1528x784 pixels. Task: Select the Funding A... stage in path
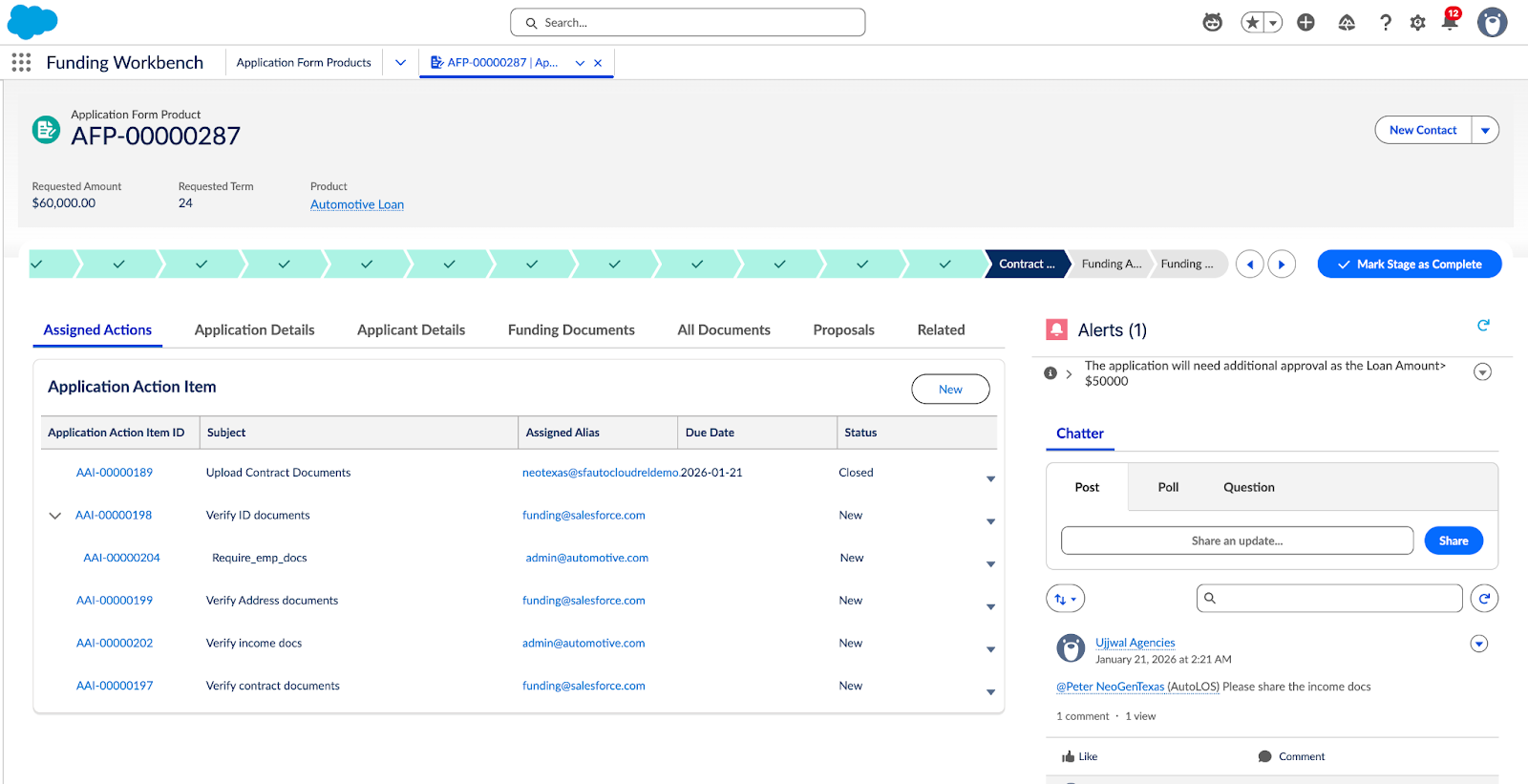(x=1111, y=264)
